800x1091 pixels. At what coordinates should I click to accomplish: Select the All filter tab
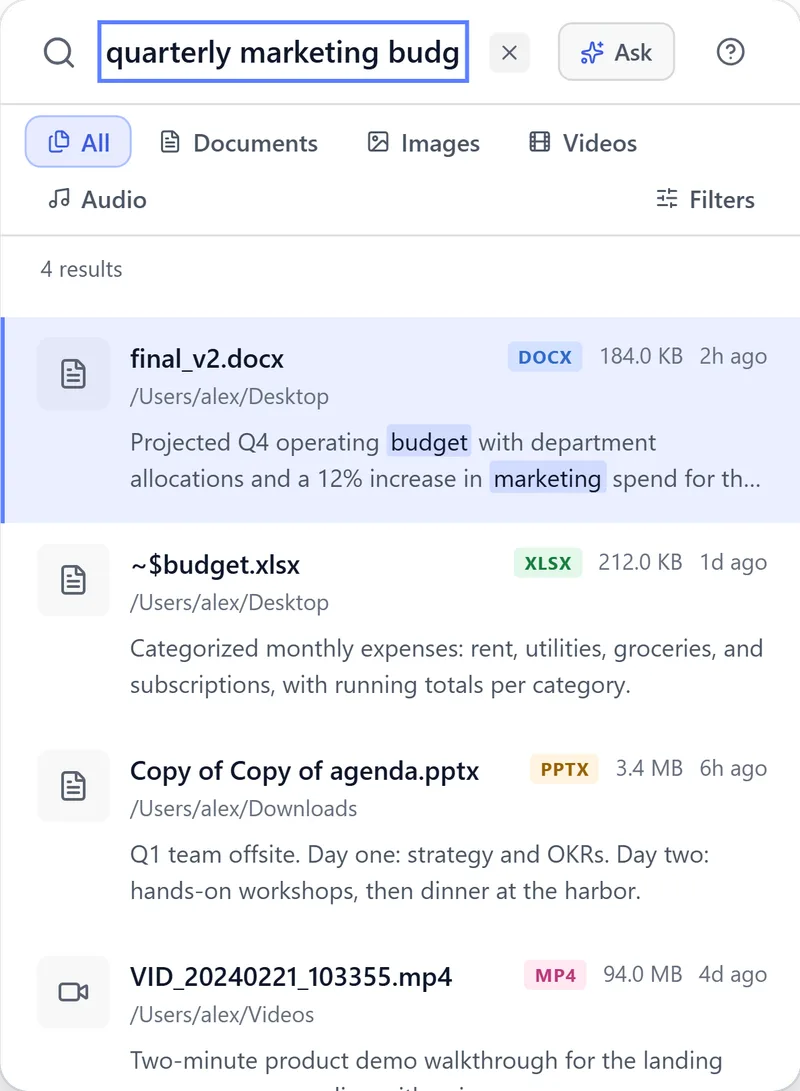pos(78,142)
